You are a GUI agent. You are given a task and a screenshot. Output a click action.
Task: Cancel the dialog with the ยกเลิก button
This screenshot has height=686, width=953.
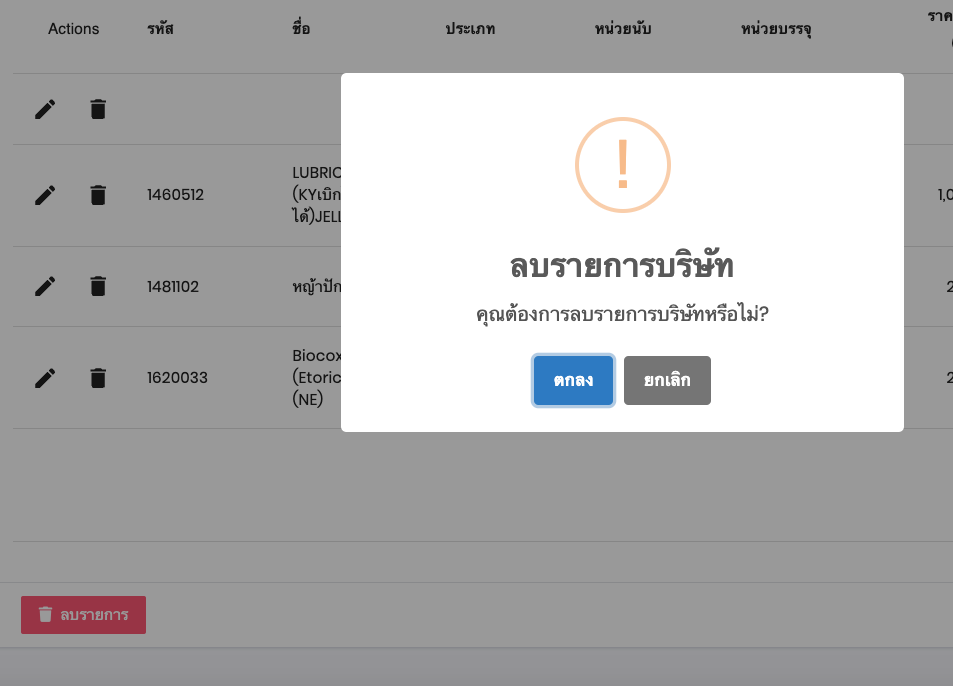click(x=667, y=381)
